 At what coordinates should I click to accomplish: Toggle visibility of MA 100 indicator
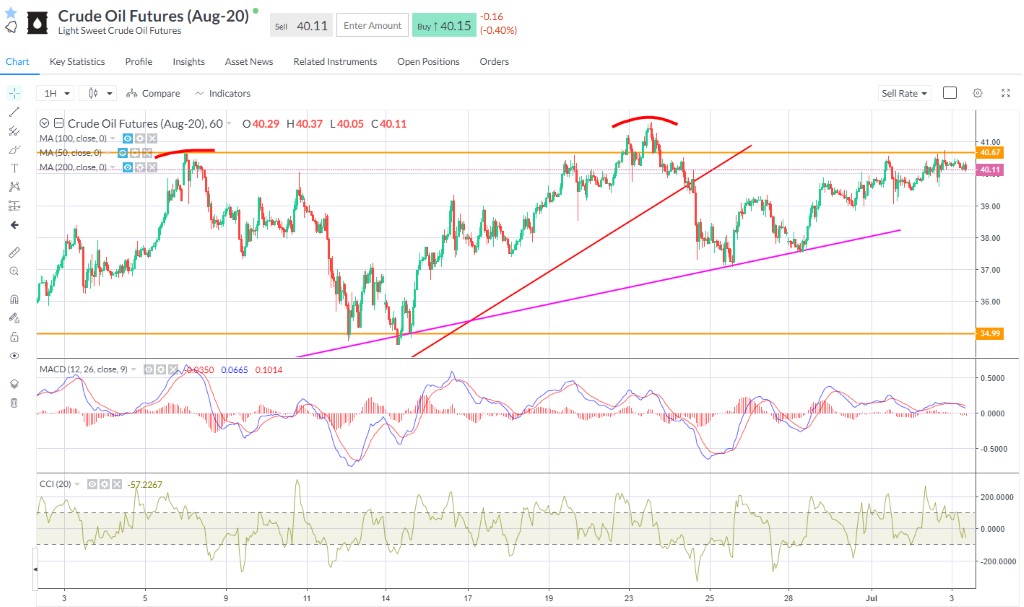point(127,138)
